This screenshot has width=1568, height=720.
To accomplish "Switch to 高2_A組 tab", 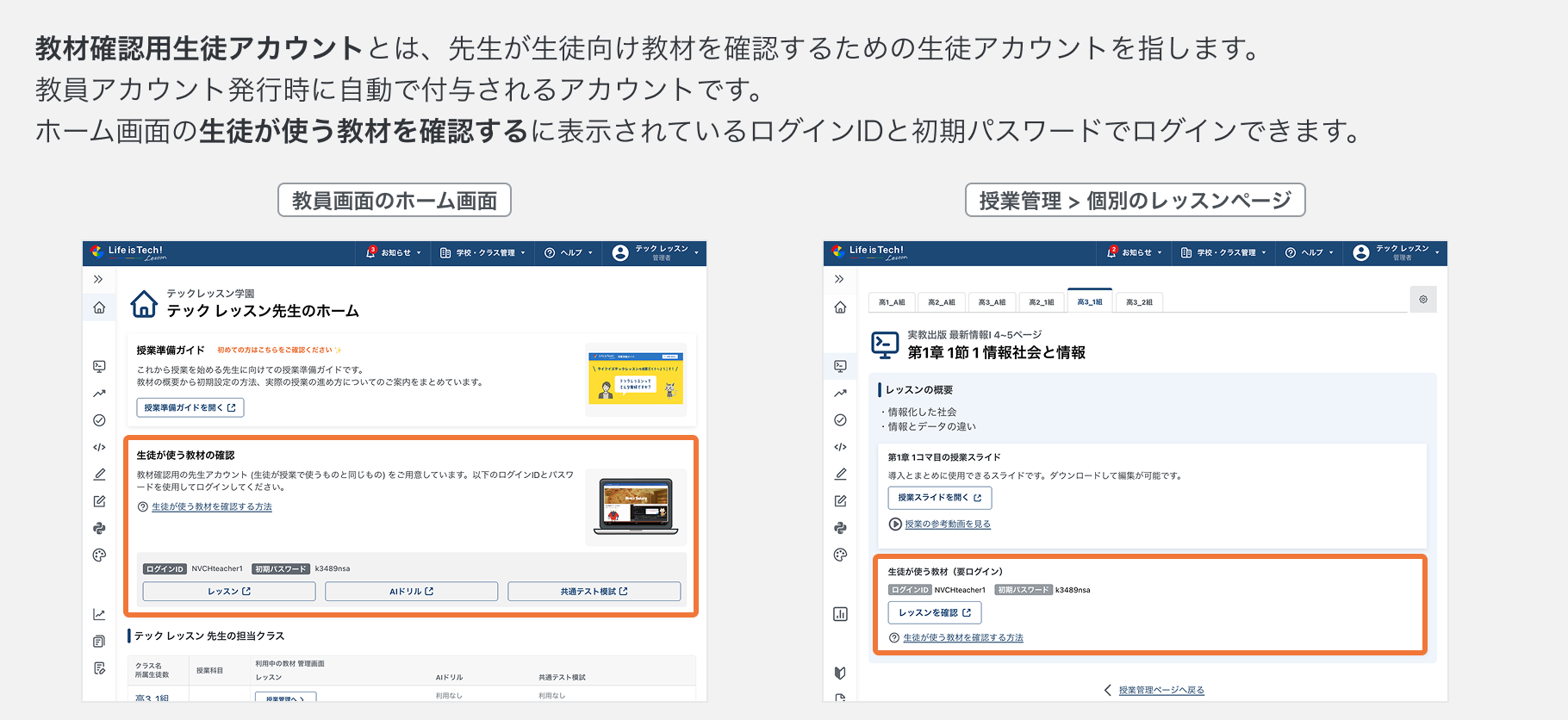I will coord(942,302).
